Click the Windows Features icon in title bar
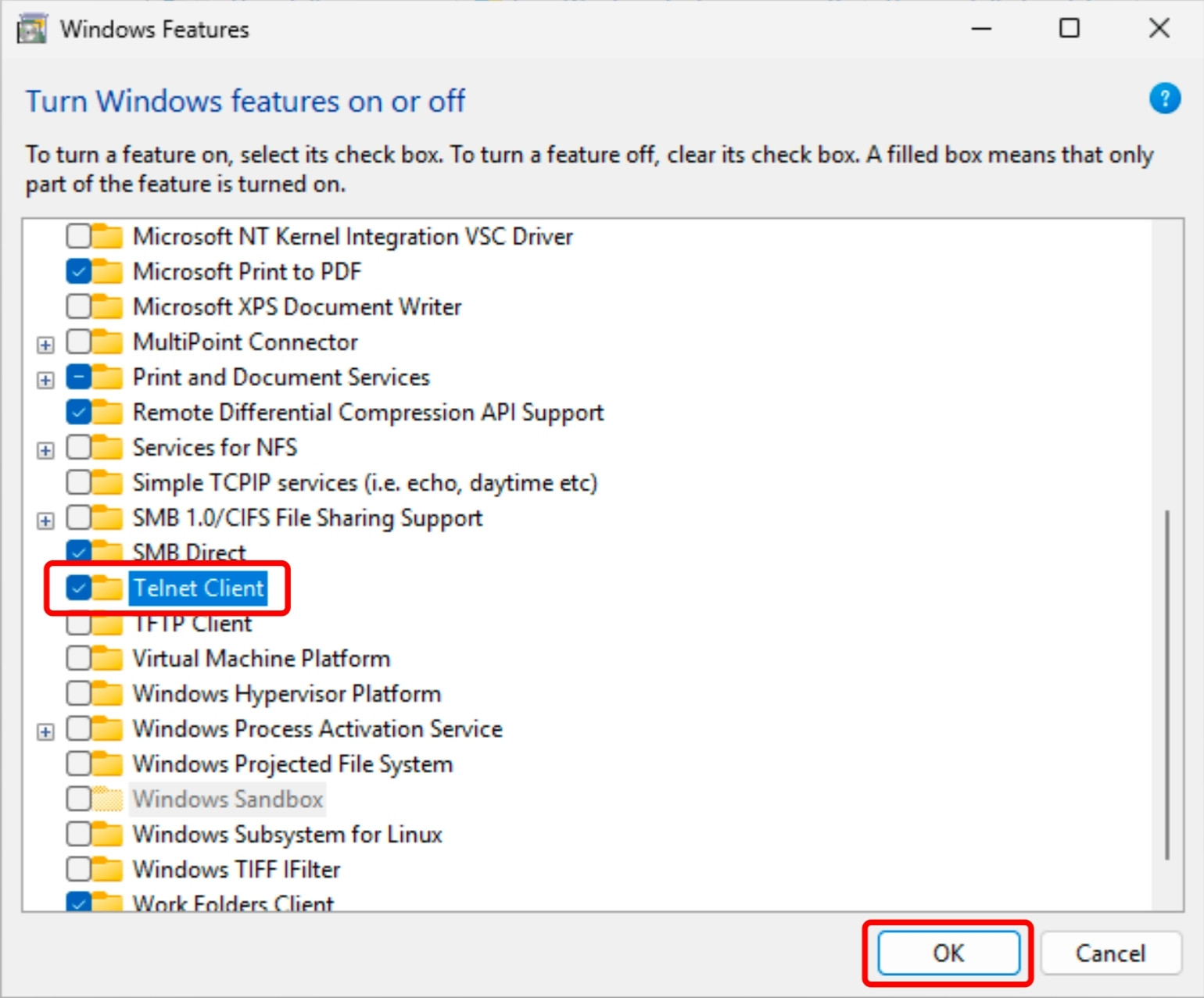Screen dimensions: 1204x998 pos(31,28)
